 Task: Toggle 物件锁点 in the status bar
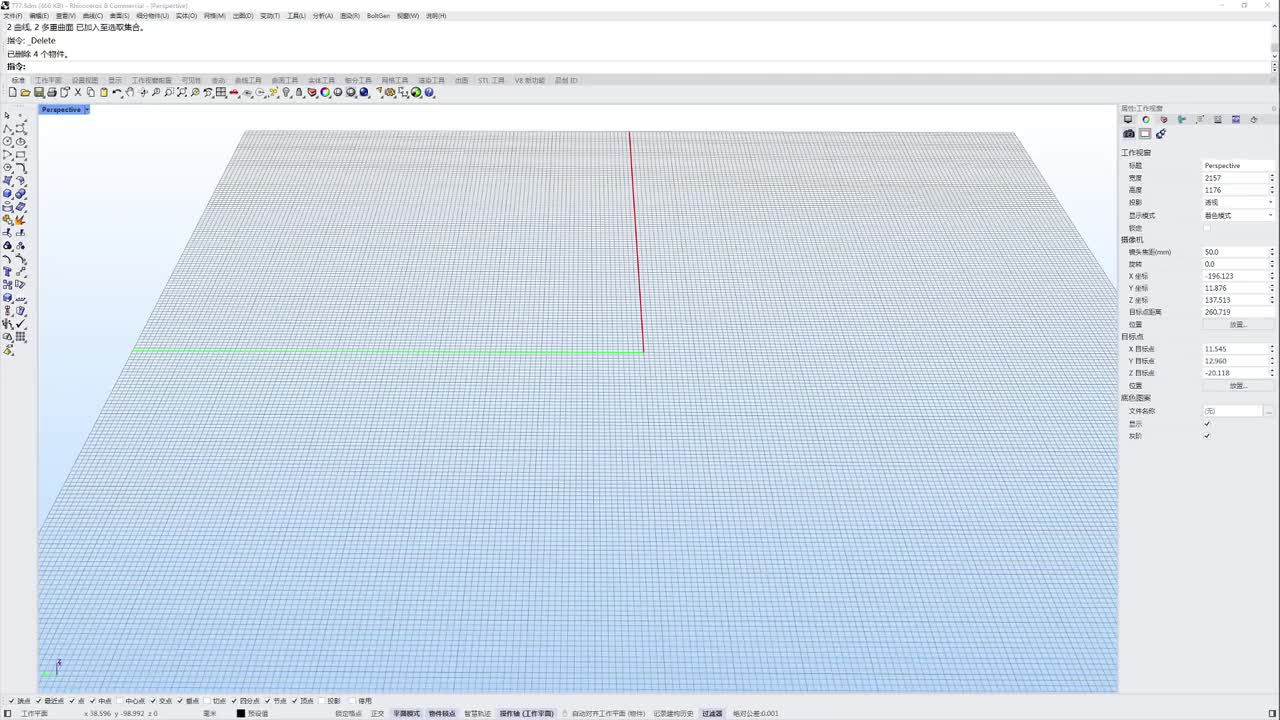point(442,714)
